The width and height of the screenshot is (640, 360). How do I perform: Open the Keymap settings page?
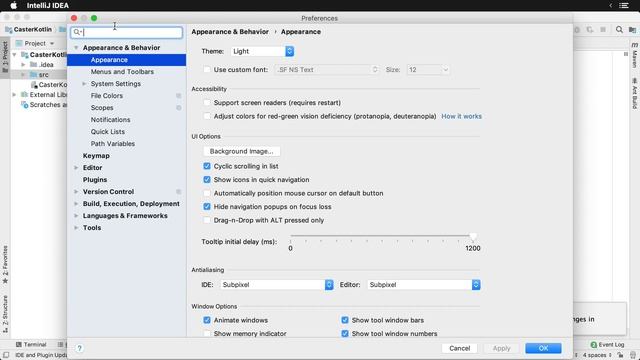(x=96, y=156)
